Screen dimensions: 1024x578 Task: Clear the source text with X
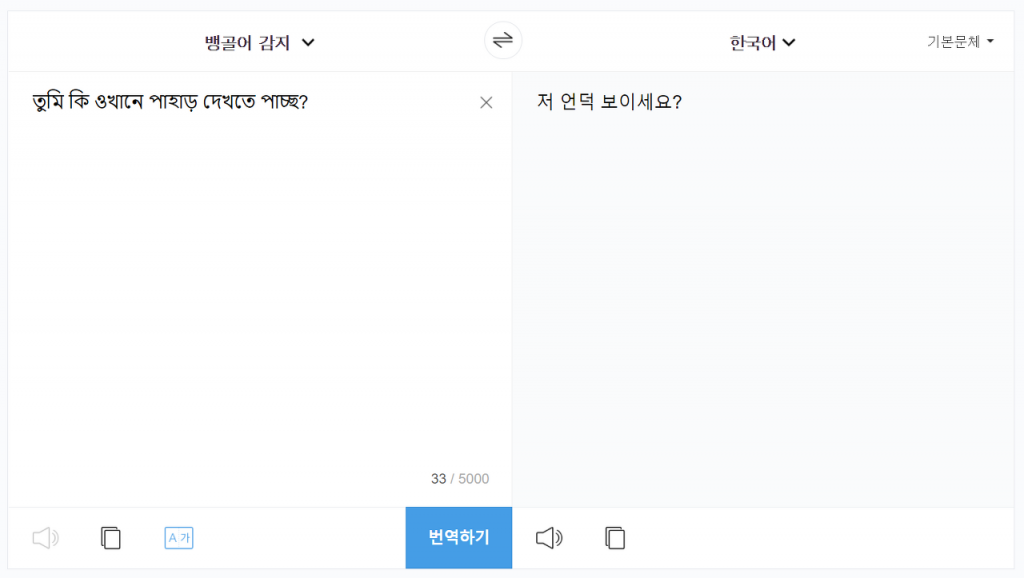point(486,103)
